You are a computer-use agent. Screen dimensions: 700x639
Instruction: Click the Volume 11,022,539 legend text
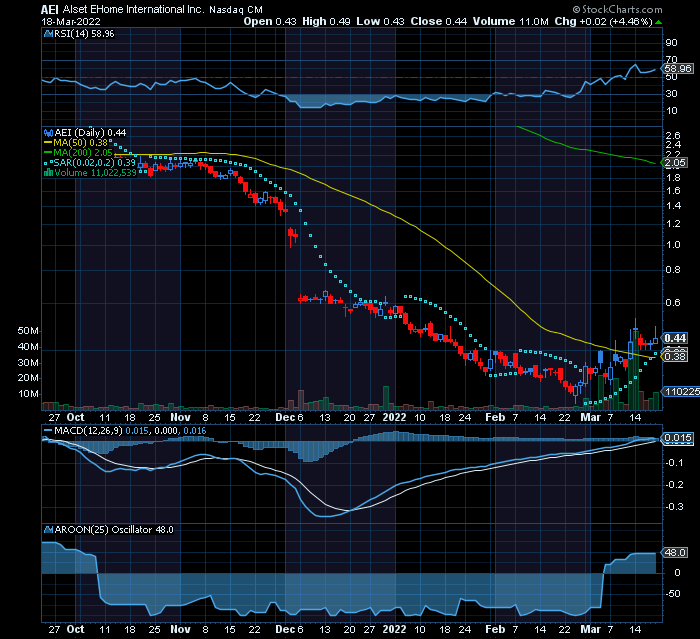pyautogui.click(x=95, y=173)
